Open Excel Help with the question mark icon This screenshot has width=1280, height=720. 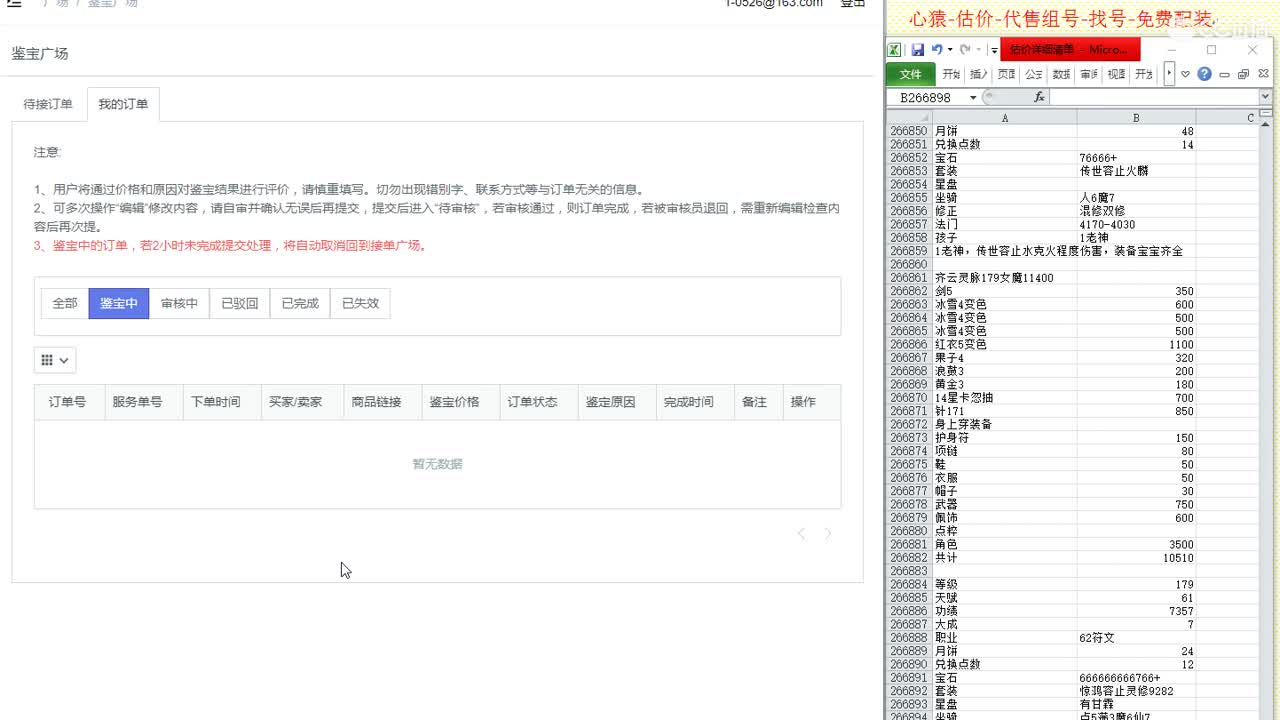(x=1204, y=74)
